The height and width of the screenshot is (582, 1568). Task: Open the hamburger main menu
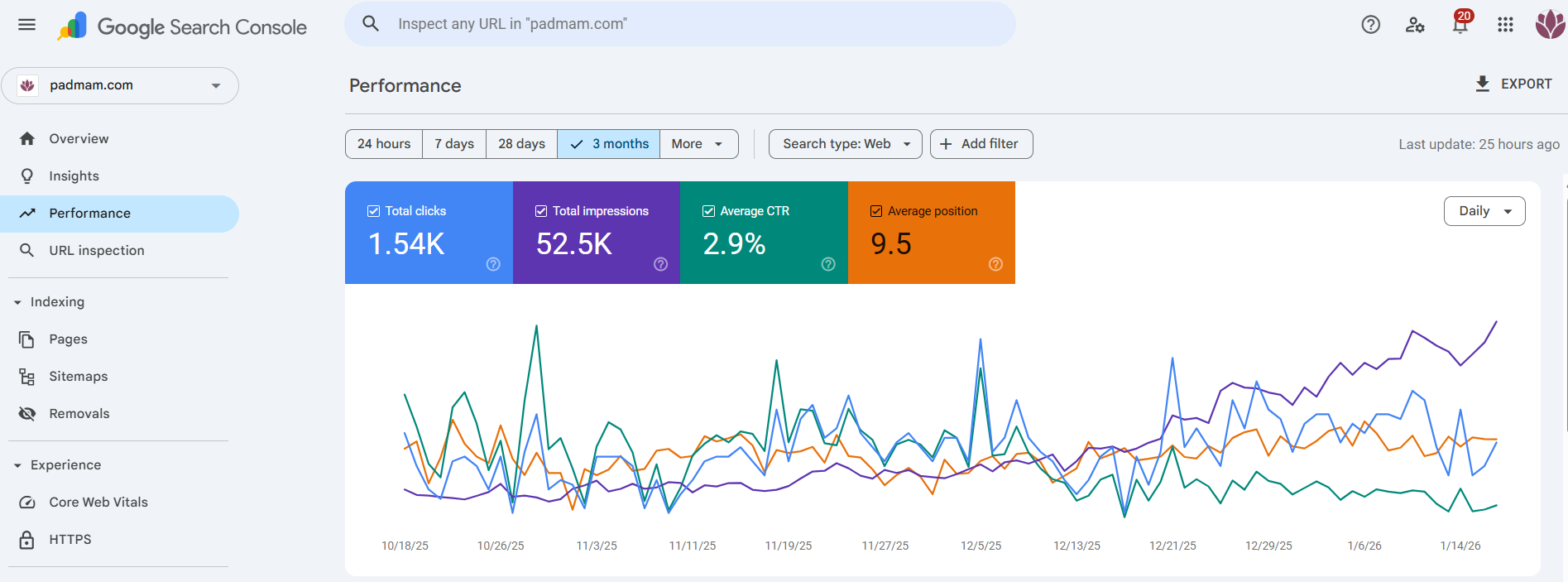coord(26,25)
